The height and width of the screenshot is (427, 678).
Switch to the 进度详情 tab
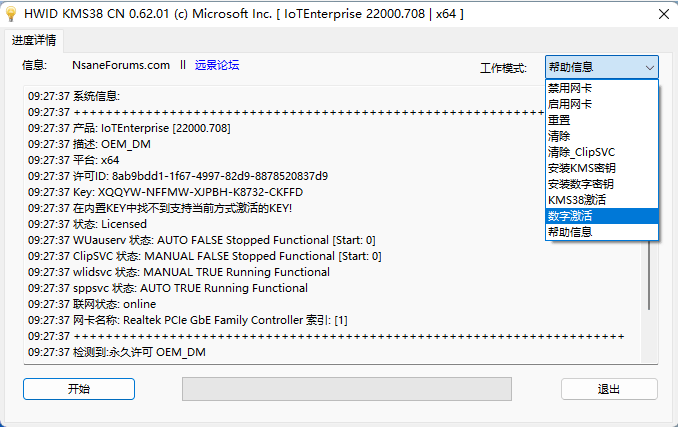[34, 41]
